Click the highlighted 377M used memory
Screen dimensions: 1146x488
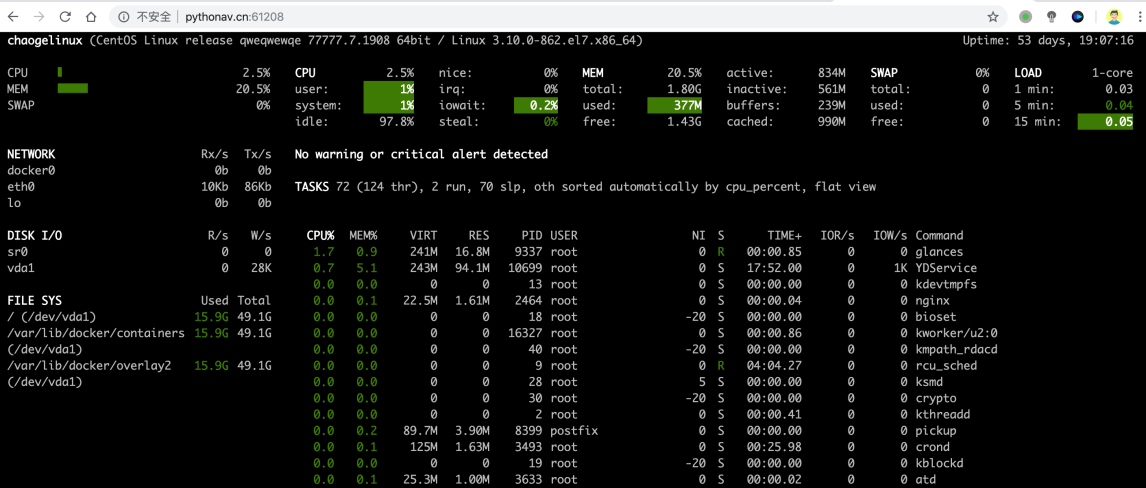tap(675, 105)
